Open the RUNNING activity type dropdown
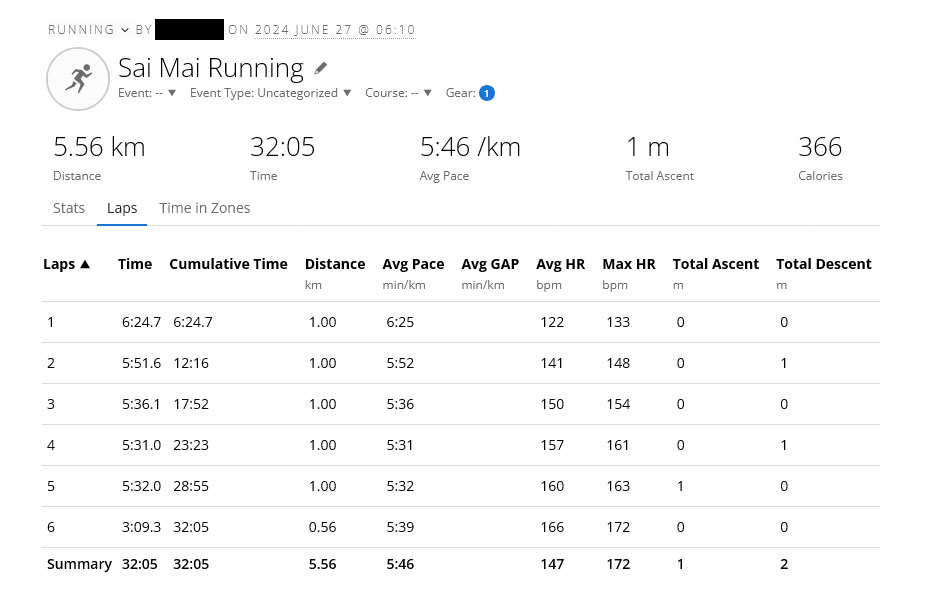950x607 pixels. pos(89,30)
